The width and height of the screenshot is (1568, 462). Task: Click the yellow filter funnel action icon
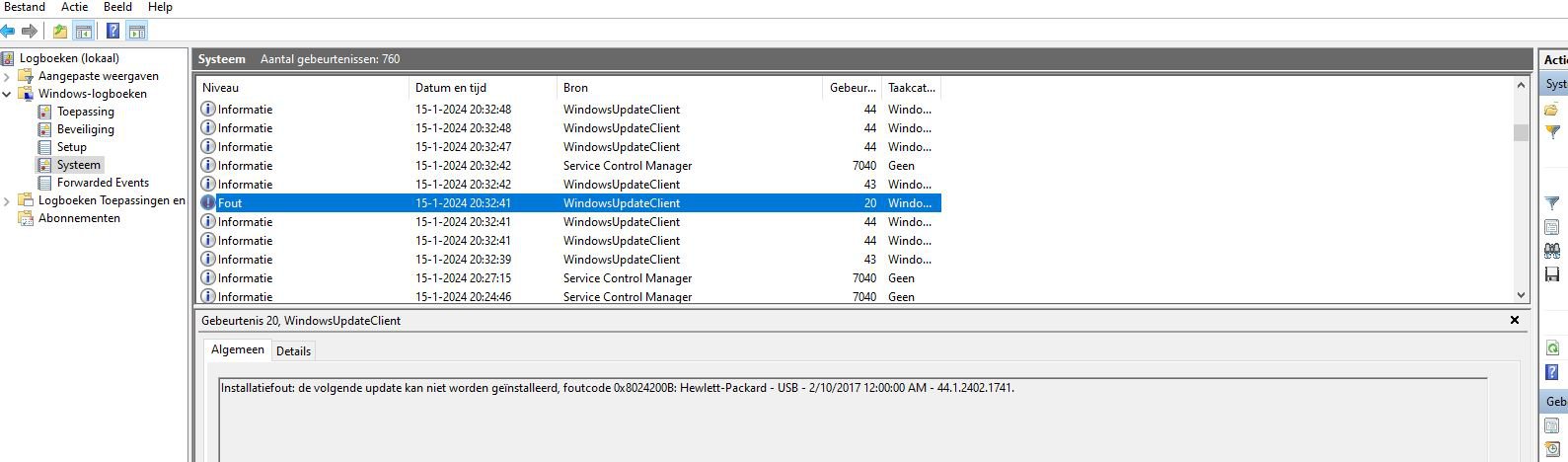(x=1552, y=131)
